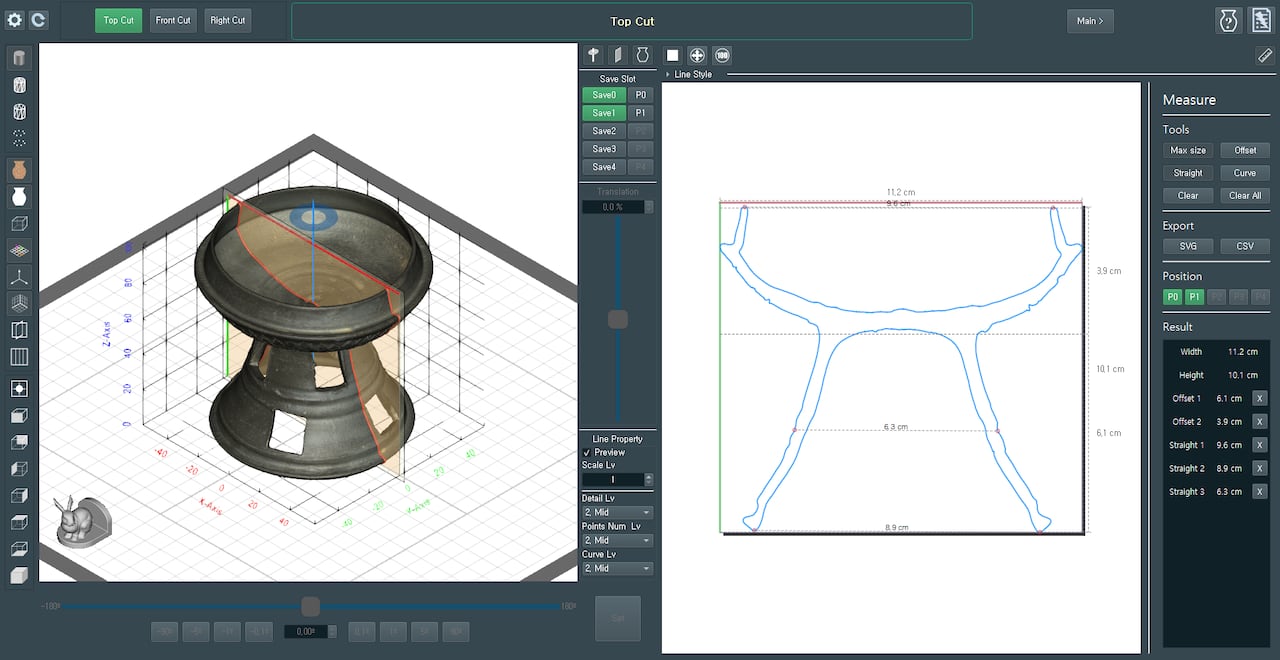
Task: Select the brown textured vase icon
Action: [19, 169]
